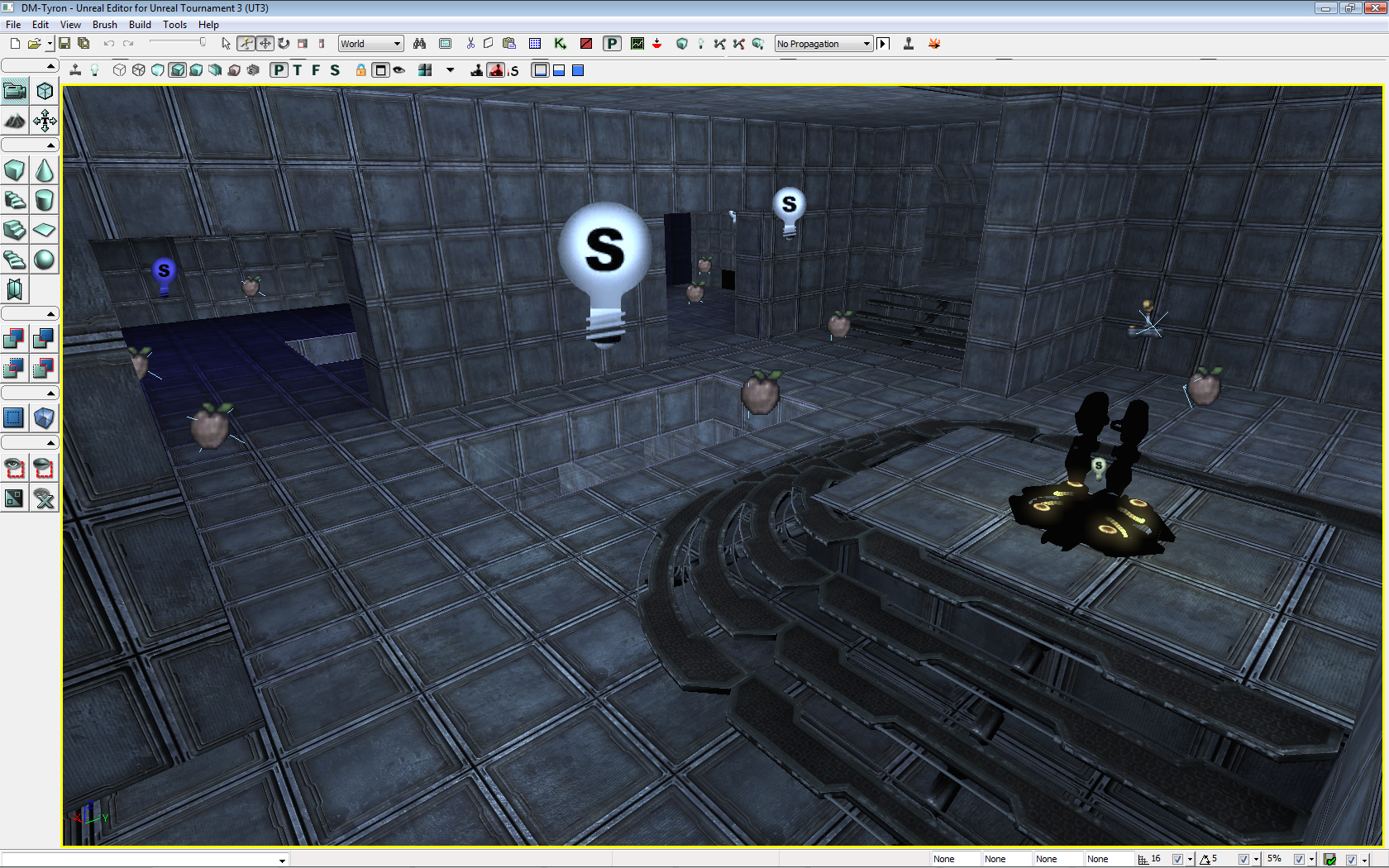Open the Help menu

coord(208,25)
